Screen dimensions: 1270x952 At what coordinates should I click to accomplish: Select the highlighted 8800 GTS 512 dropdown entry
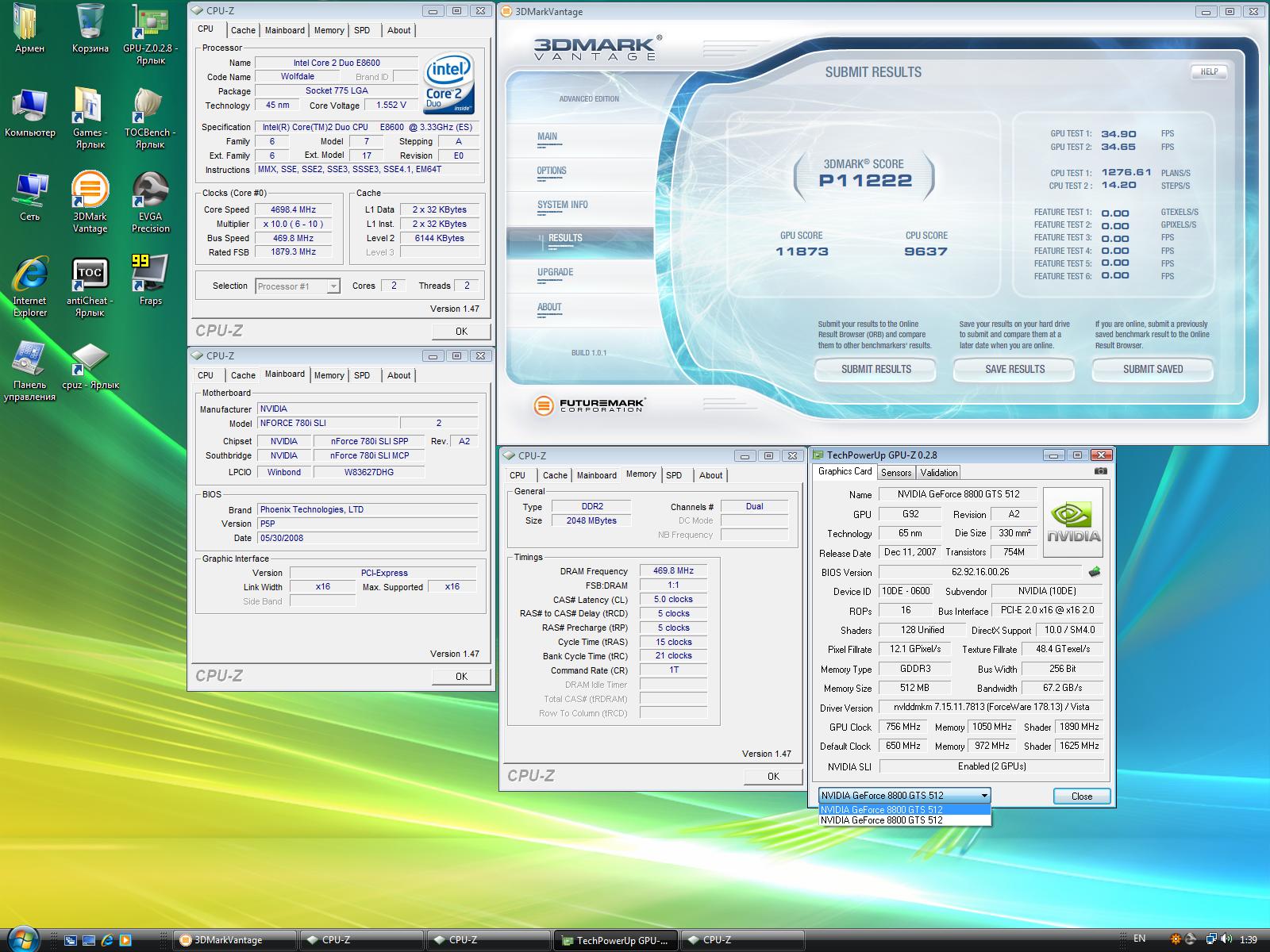[905, 810]
